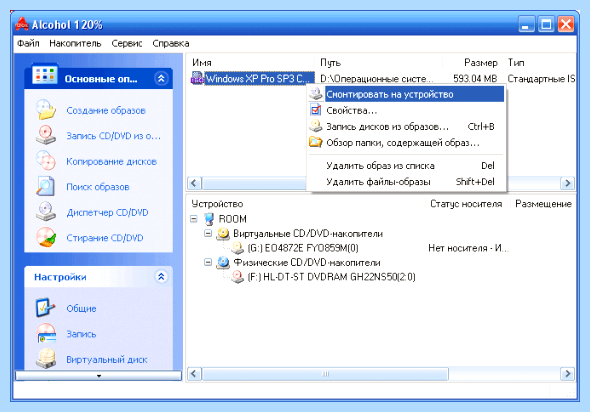This screenshot has width=590, height=412.
Task: Select the (F:) HL-DT-ST DVDRAM GH22NS50 drive
Action: pyautogui.click(x=331, y=277)
